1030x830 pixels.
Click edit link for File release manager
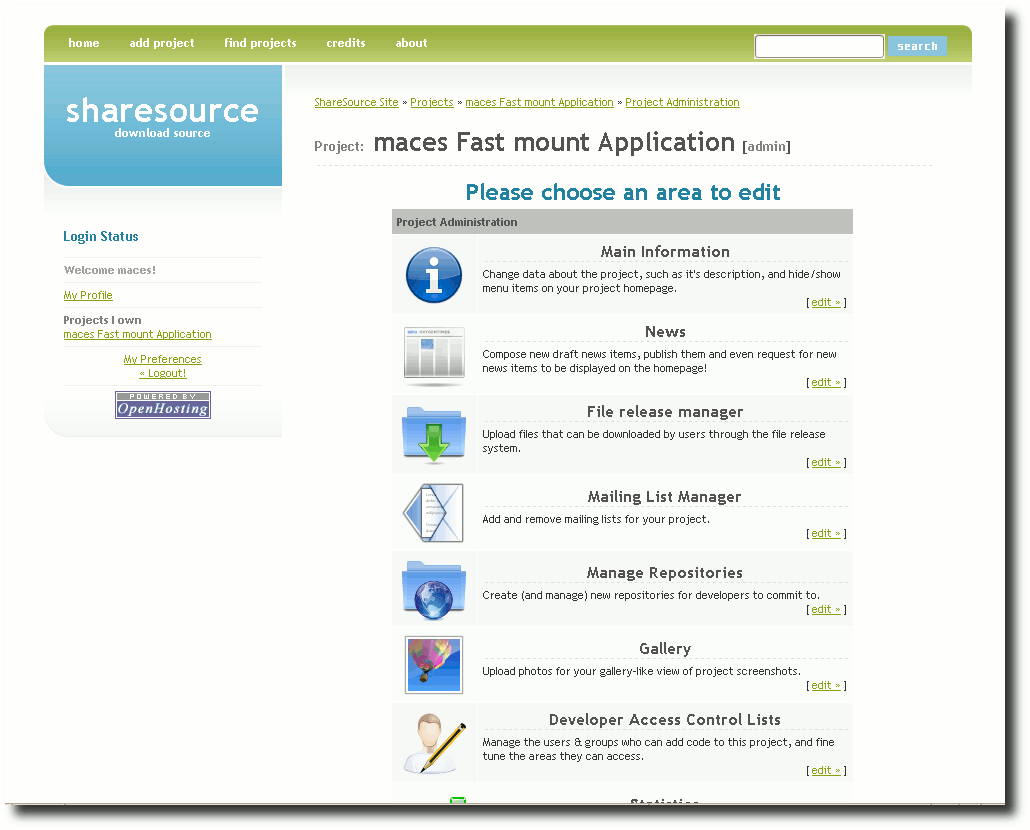tap(826, 463)
